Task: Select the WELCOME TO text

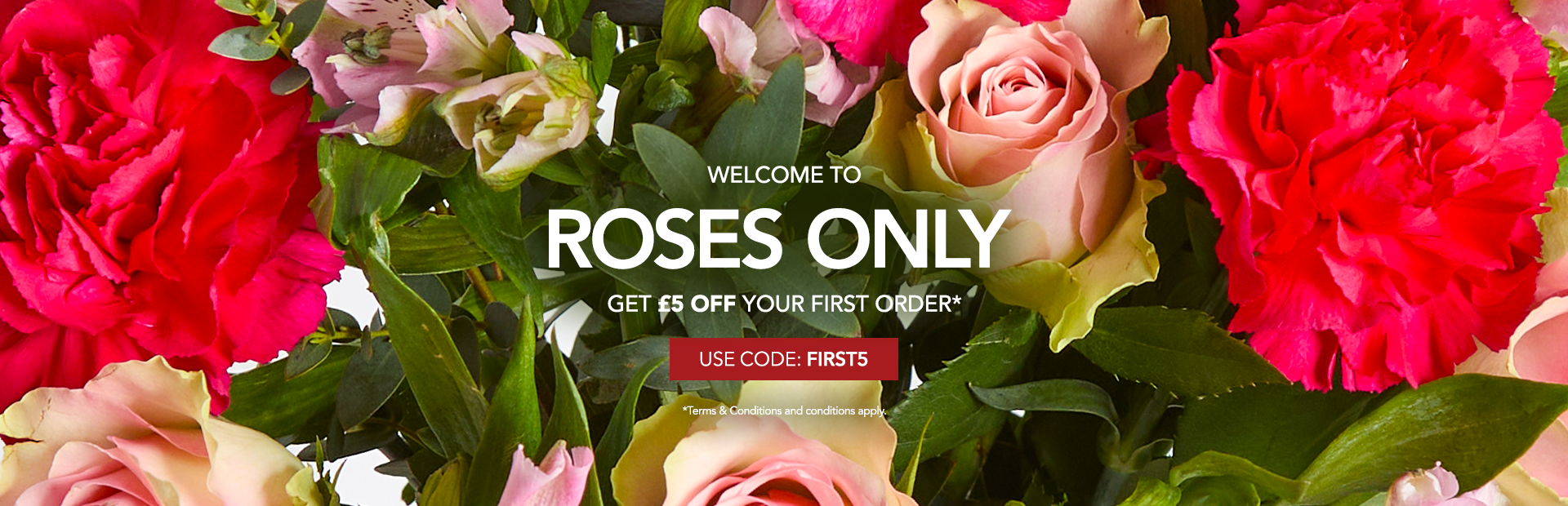Action: (x=784, y=175)
